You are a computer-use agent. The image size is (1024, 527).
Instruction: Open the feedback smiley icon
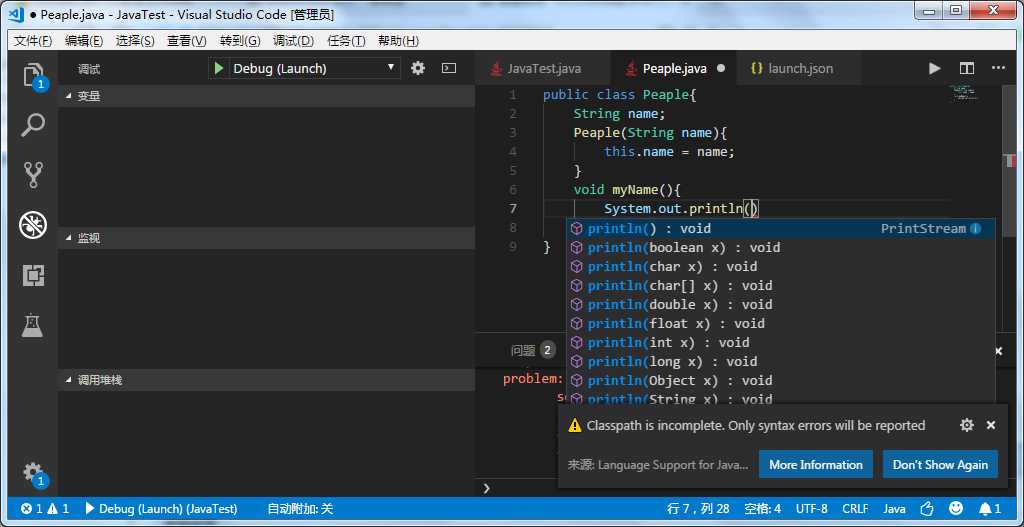click(x=955, y=508)
